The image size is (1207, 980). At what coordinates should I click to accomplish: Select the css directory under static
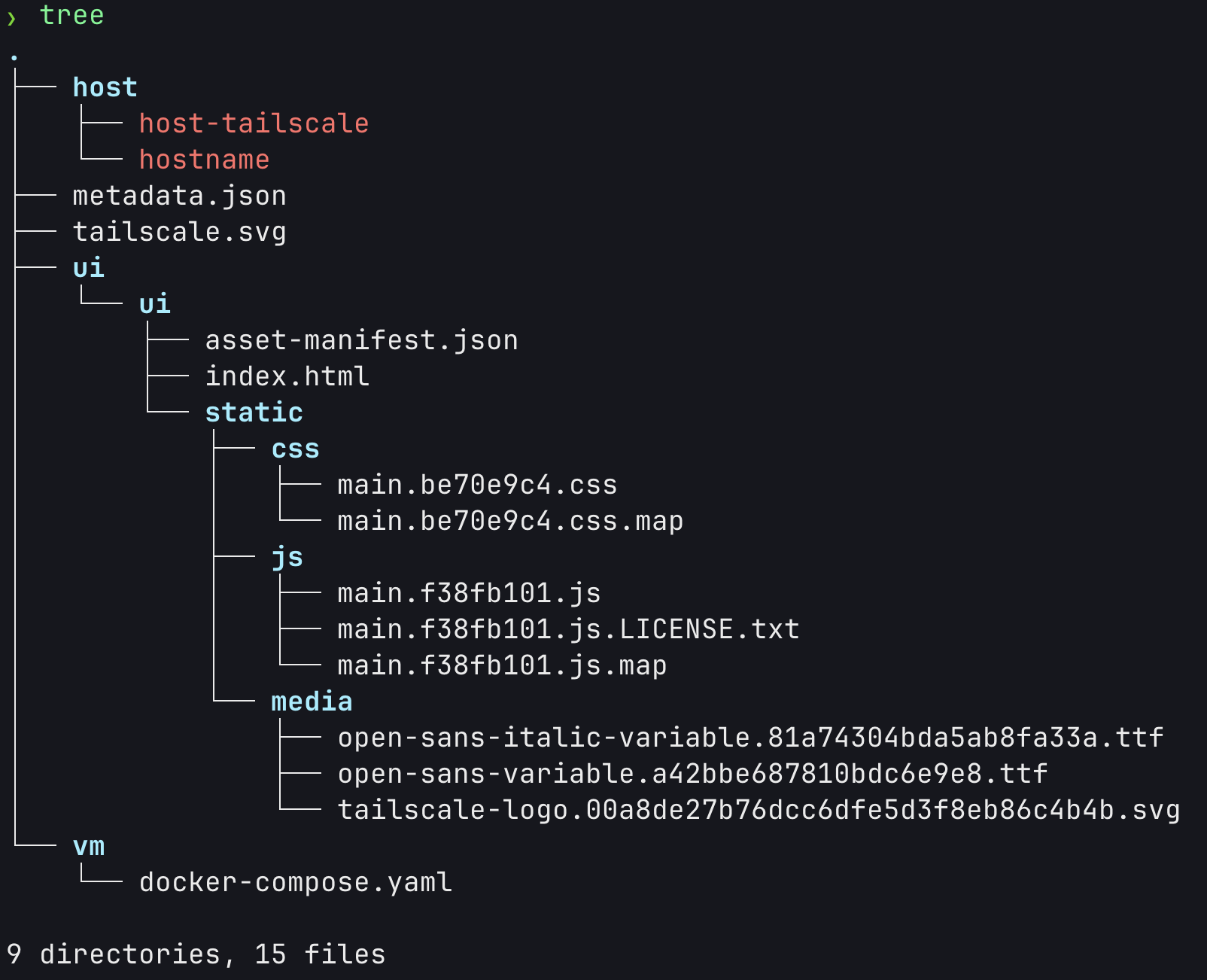[x=295, y=449]
